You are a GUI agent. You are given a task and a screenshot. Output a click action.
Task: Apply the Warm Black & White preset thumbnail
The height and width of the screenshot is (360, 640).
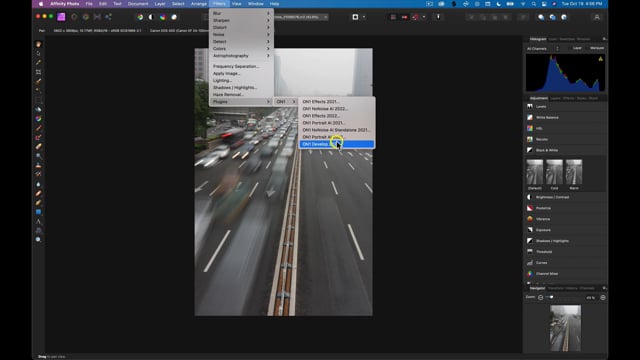(x=574, y=172)
